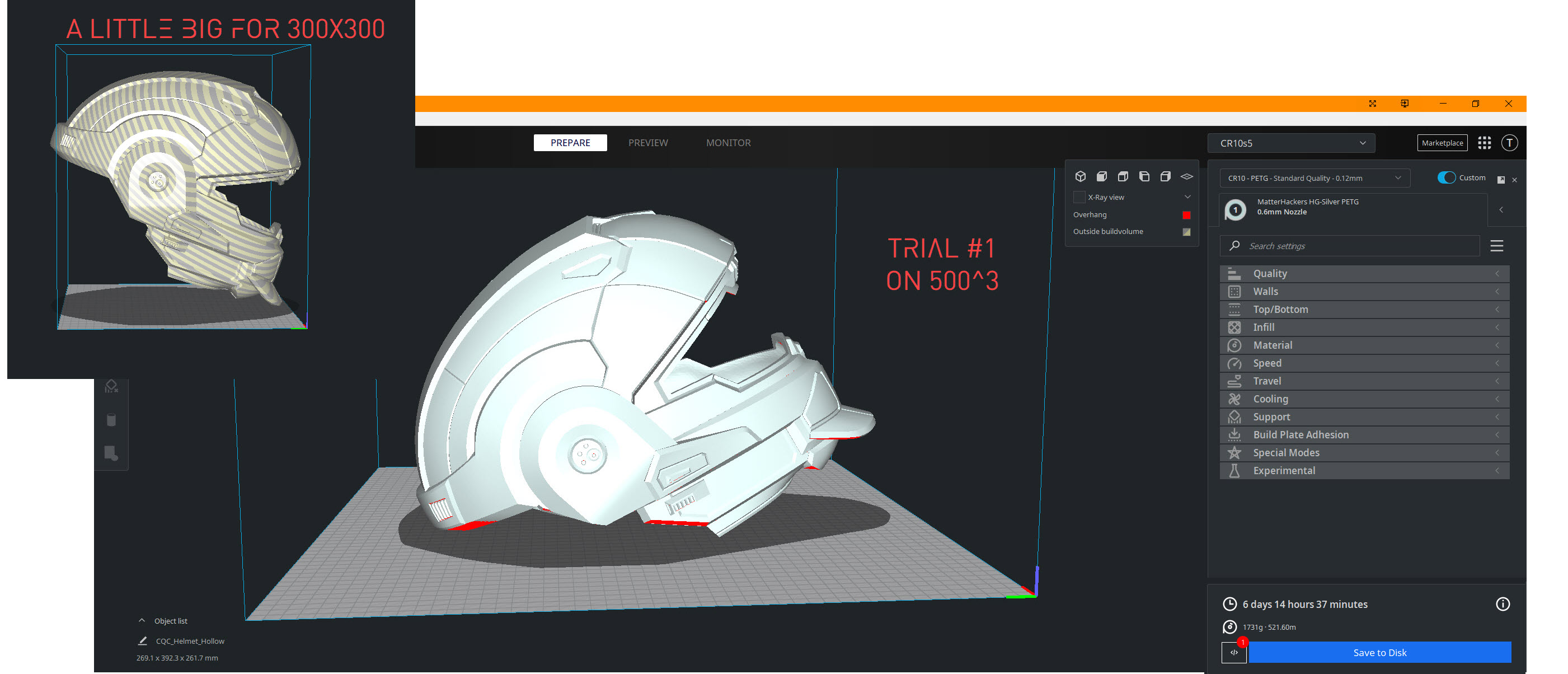This screenshot has width=1568, height=674.
Task: Switch camera to front view icon
Action: 1102,176
